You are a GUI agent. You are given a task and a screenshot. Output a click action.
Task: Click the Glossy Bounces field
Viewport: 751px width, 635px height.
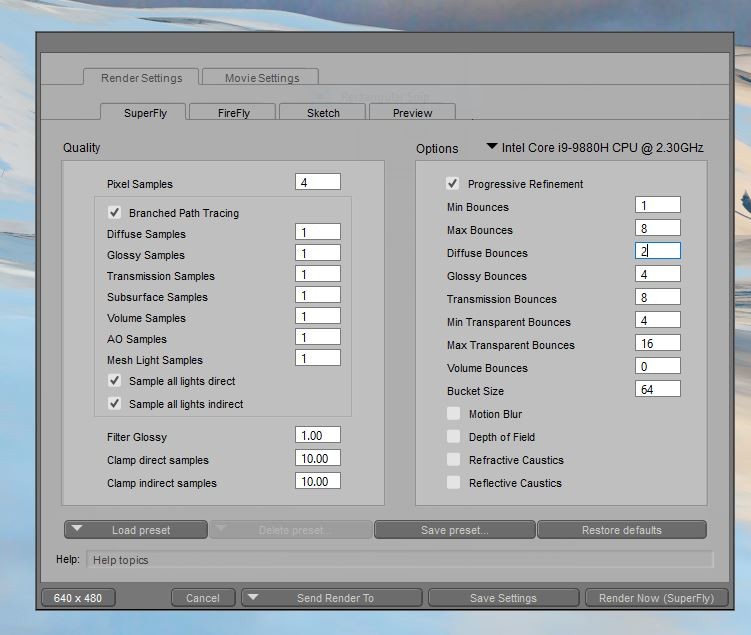coord(658,274)
